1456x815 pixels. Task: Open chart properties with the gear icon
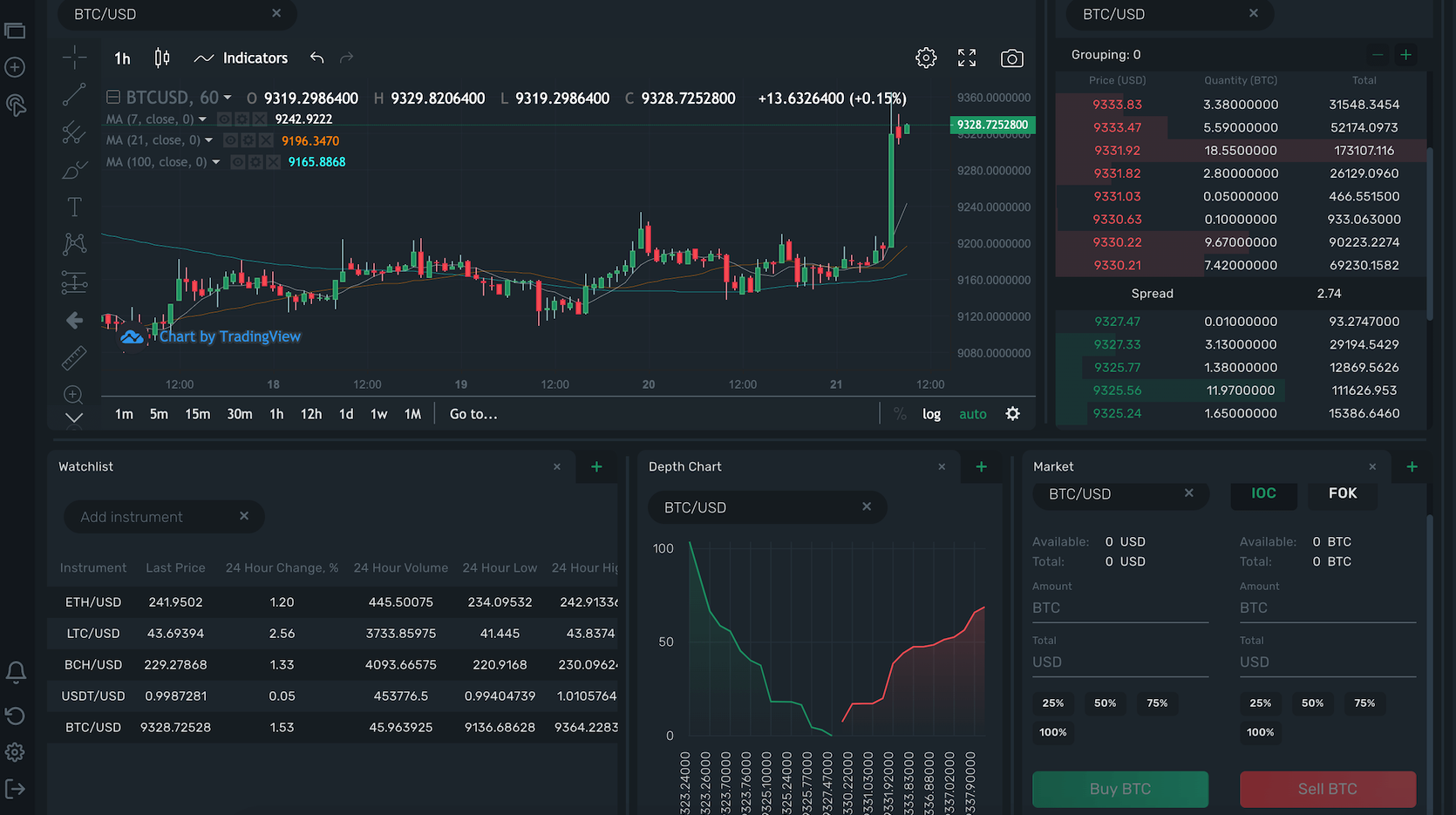[925, 58]
